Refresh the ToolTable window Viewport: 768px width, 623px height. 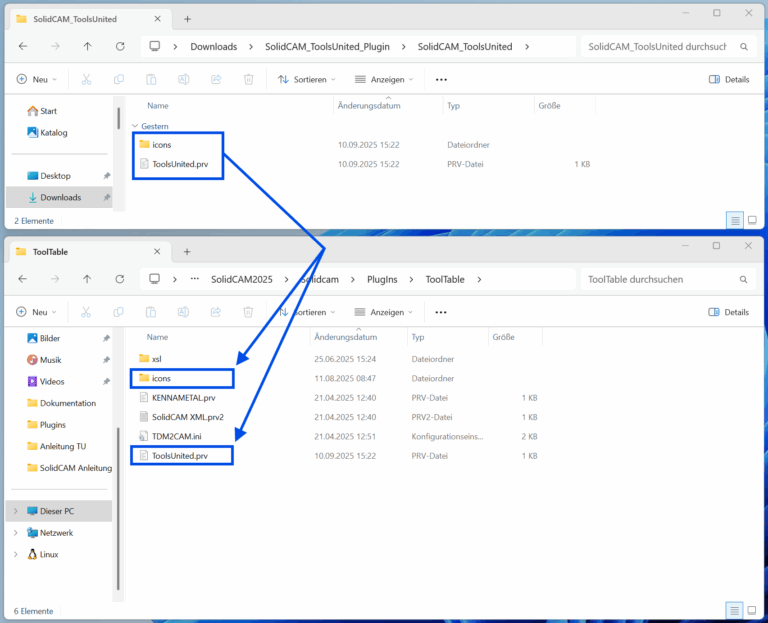click(120, 279)
